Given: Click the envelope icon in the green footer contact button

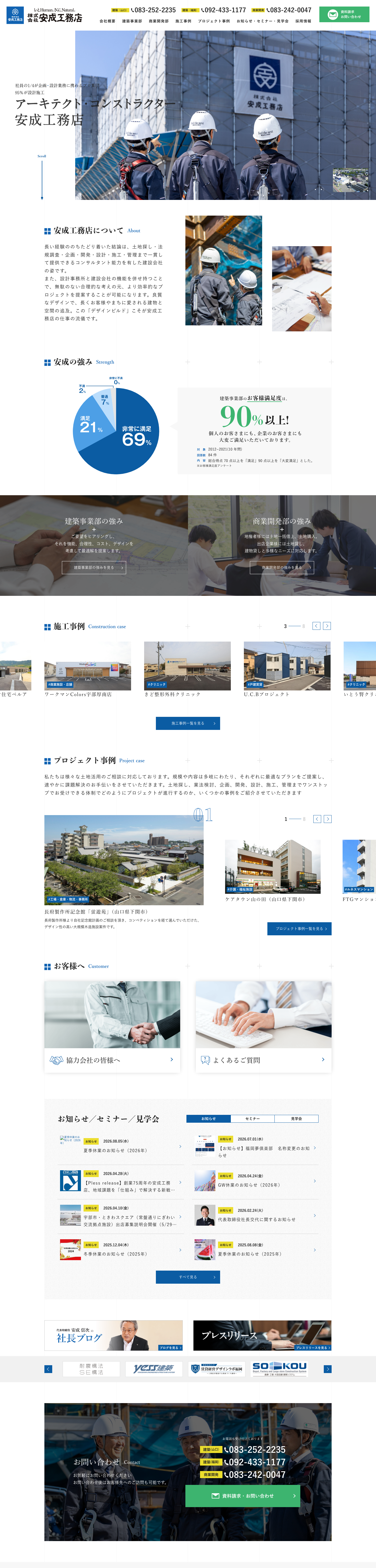Looking at the screenshot, I should [215, 1496].
